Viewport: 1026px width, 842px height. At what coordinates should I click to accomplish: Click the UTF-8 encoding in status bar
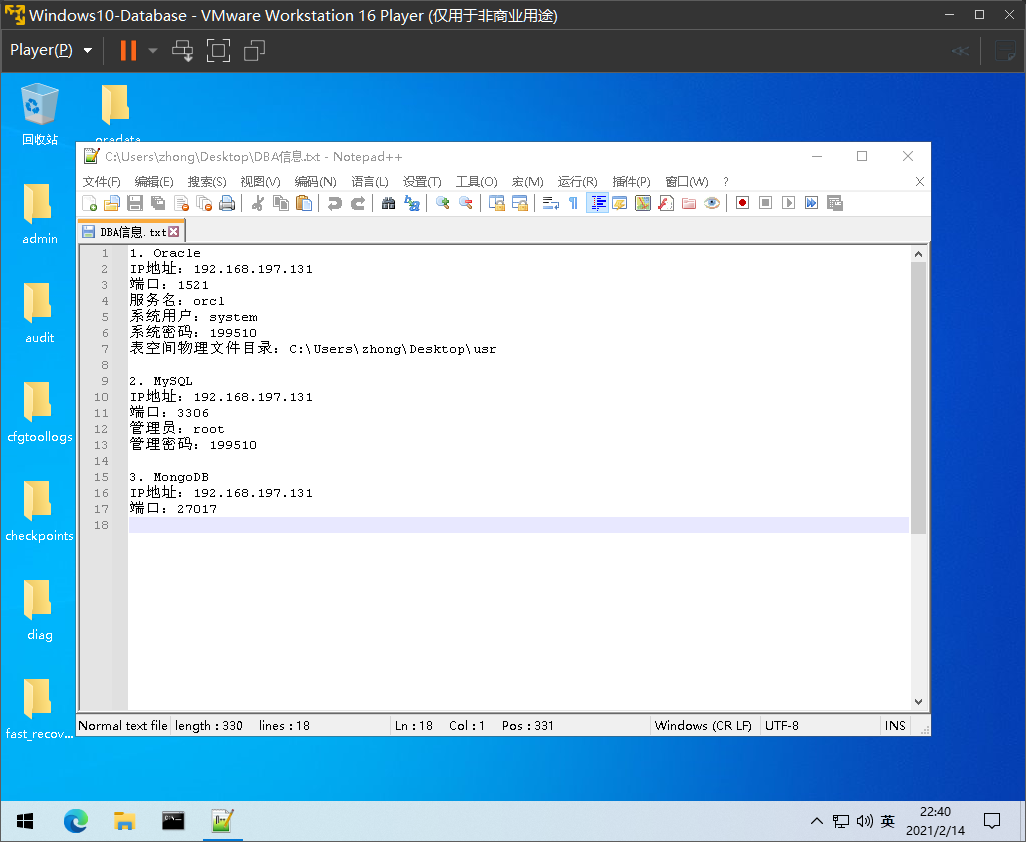(x=782, y=726)
